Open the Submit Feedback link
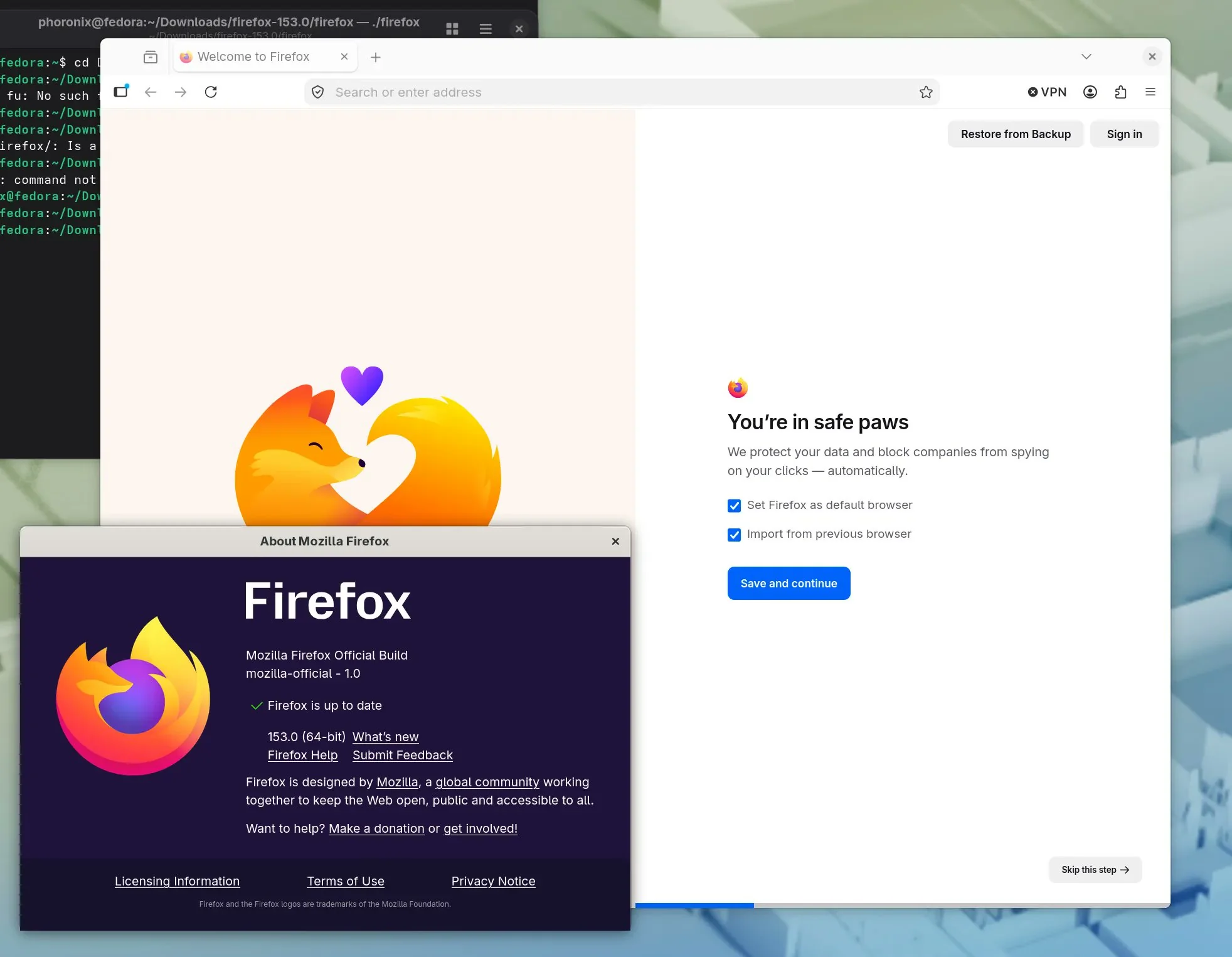 tap(402, 755)
